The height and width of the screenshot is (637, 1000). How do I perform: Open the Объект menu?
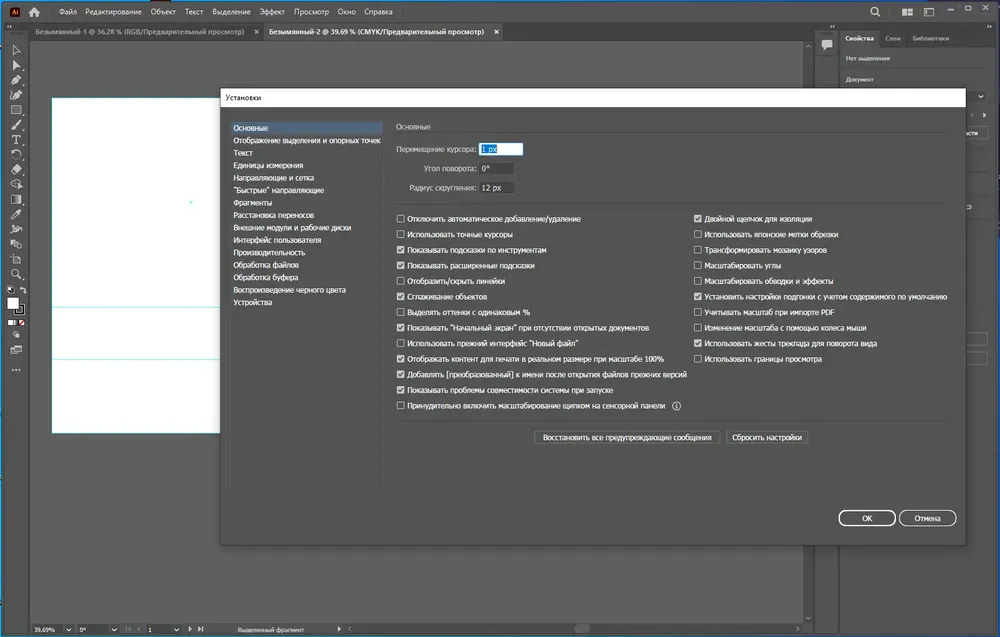(x=163, y=11)
